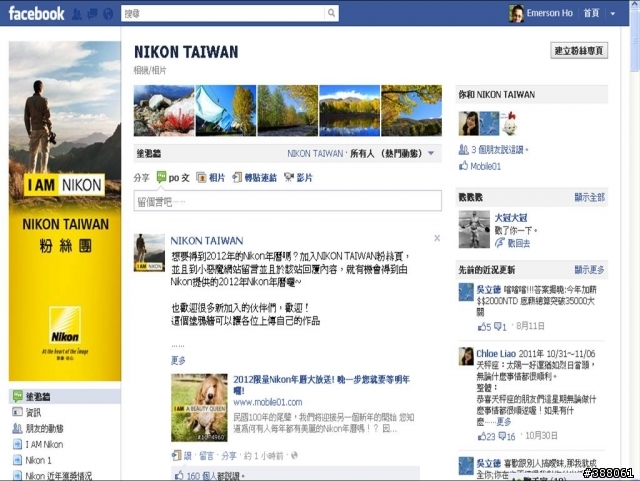Open the 2012限量Nikon年曆大放送 link title

[321, 385]
